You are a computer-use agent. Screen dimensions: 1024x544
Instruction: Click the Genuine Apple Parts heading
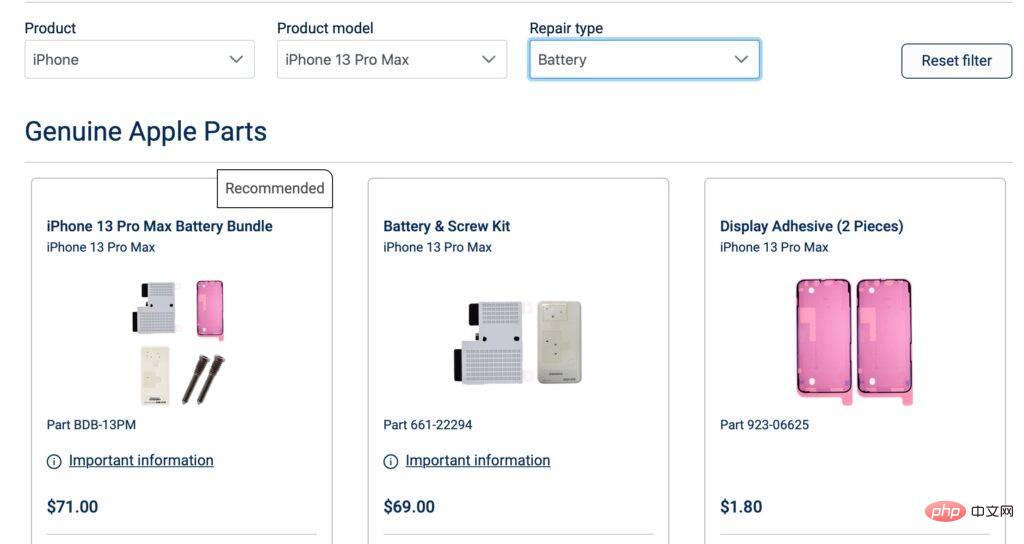pos(146,132)
